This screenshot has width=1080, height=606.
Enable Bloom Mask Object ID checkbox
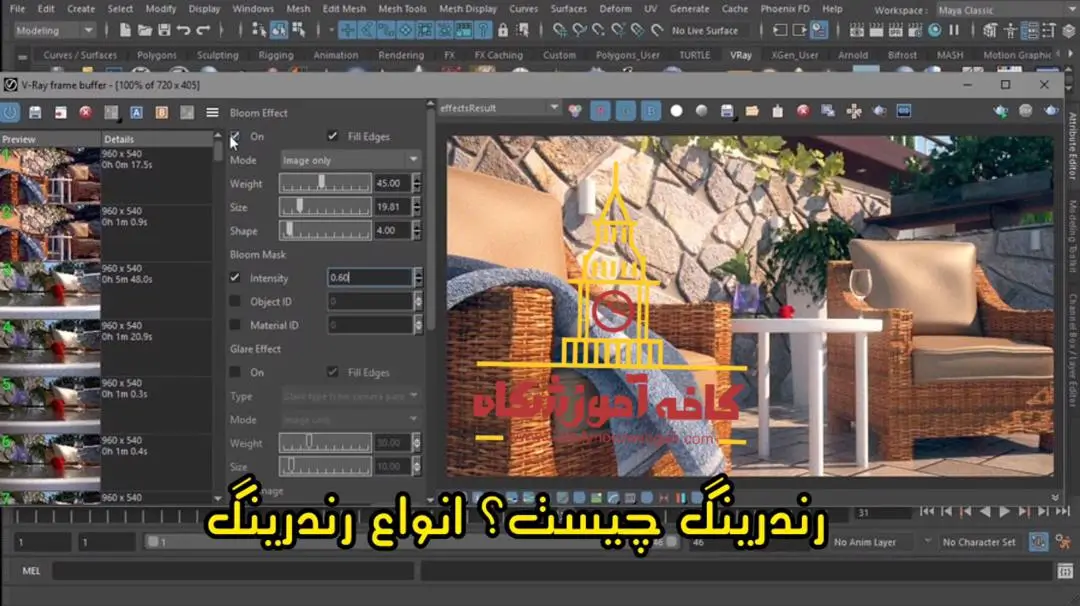coord(235,301)
